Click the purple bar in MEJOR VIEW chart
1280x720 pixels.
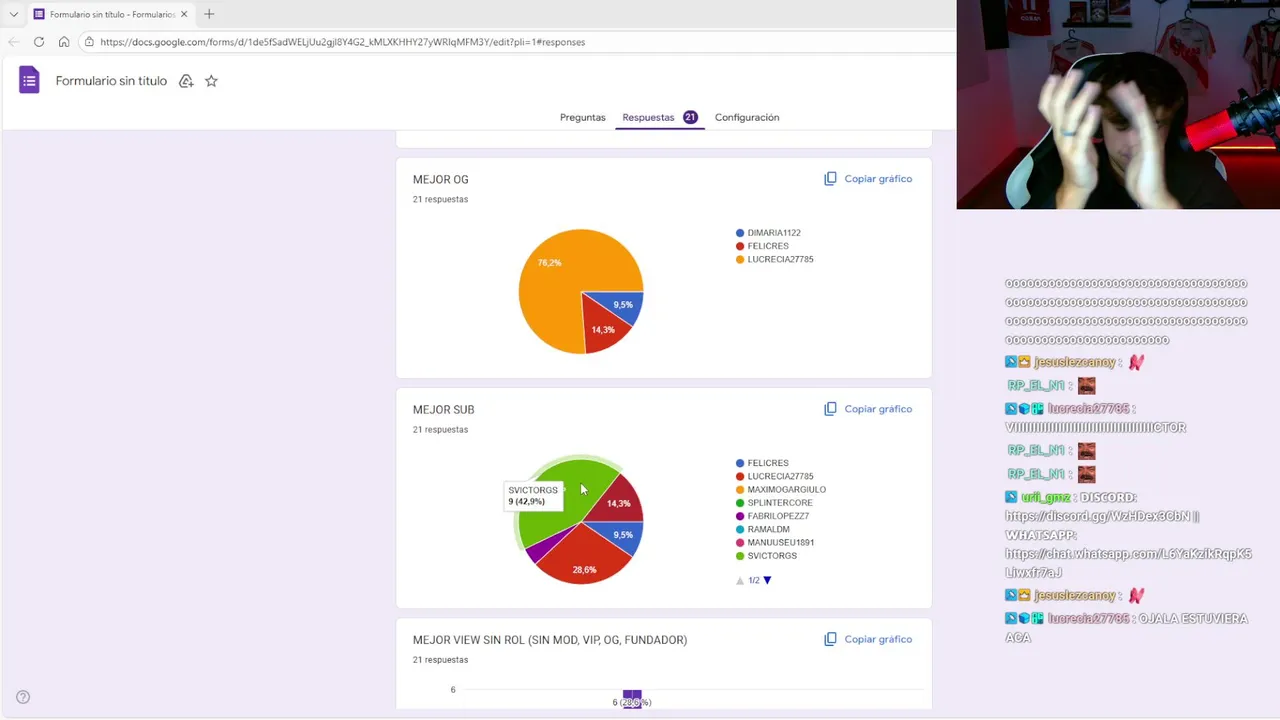coord(632,699)
